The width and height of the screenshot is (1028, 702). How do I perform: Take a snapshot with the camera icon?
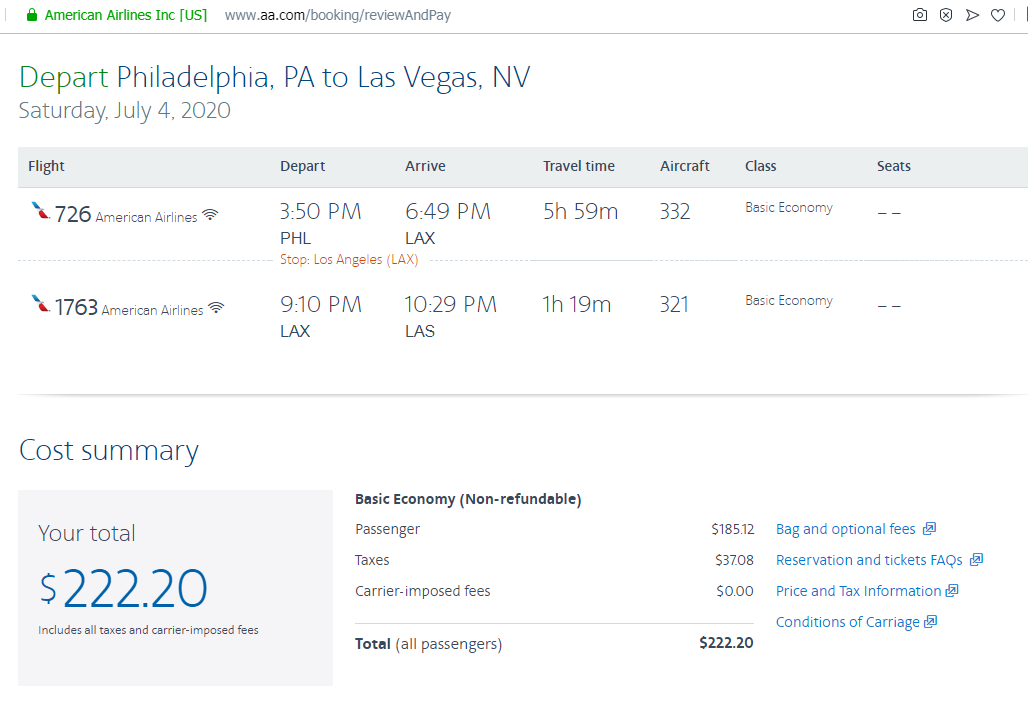pos(919,15)
